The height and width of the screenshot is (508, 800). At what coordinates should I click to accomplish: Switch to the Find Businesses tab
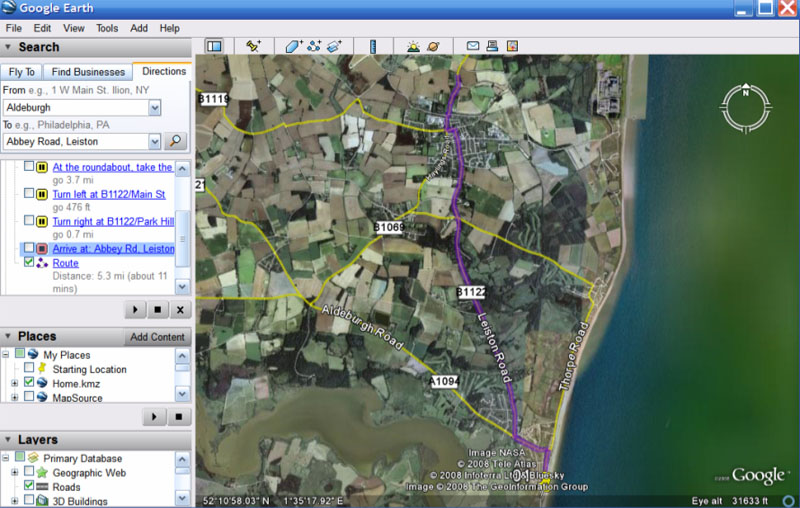[x=88, y=72]
